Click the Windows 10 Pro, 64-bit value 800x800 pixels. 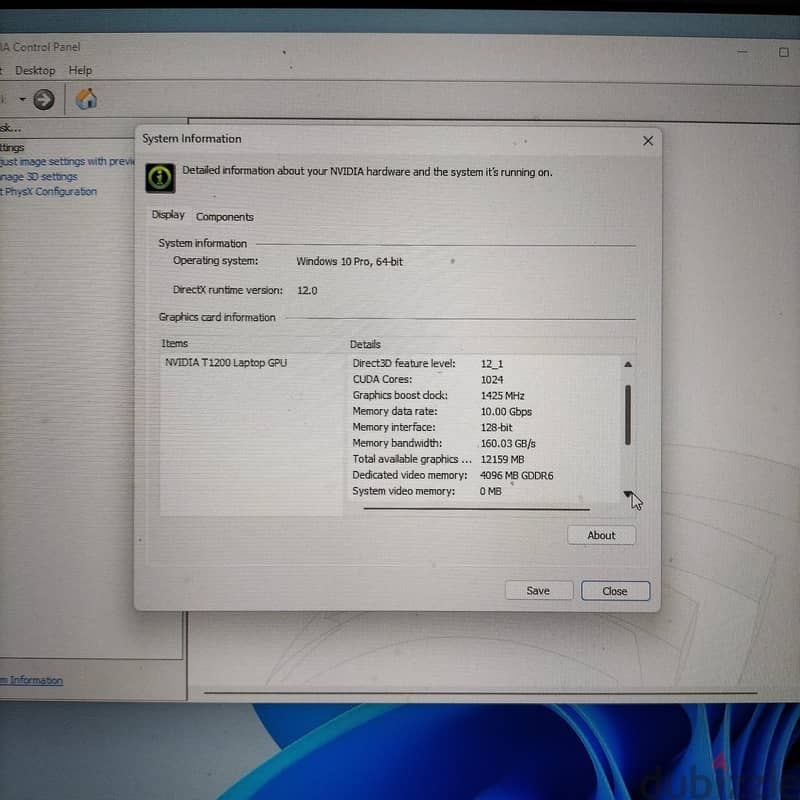pos(349,262)
